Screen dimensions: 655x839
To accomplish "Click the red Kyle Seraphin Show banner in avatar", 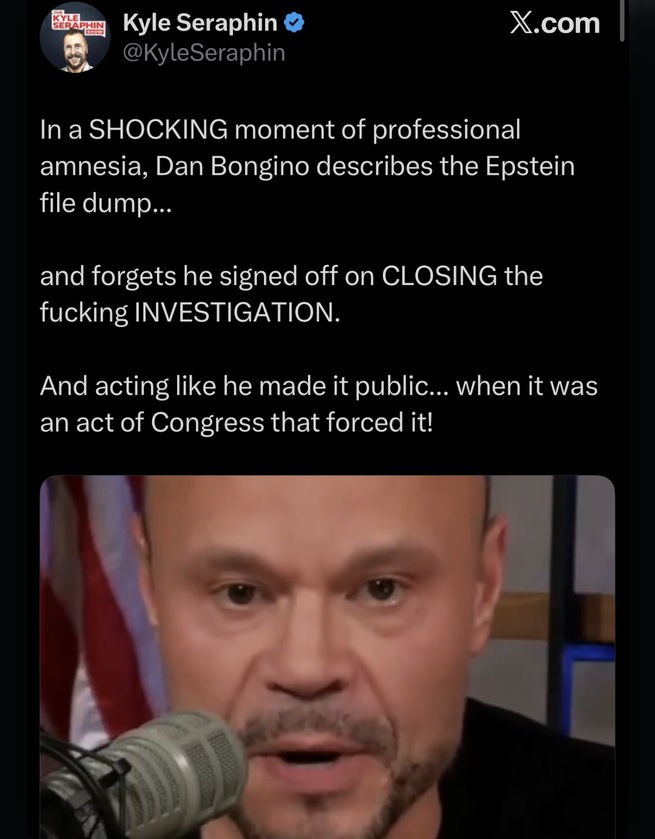I will [78, 22].
